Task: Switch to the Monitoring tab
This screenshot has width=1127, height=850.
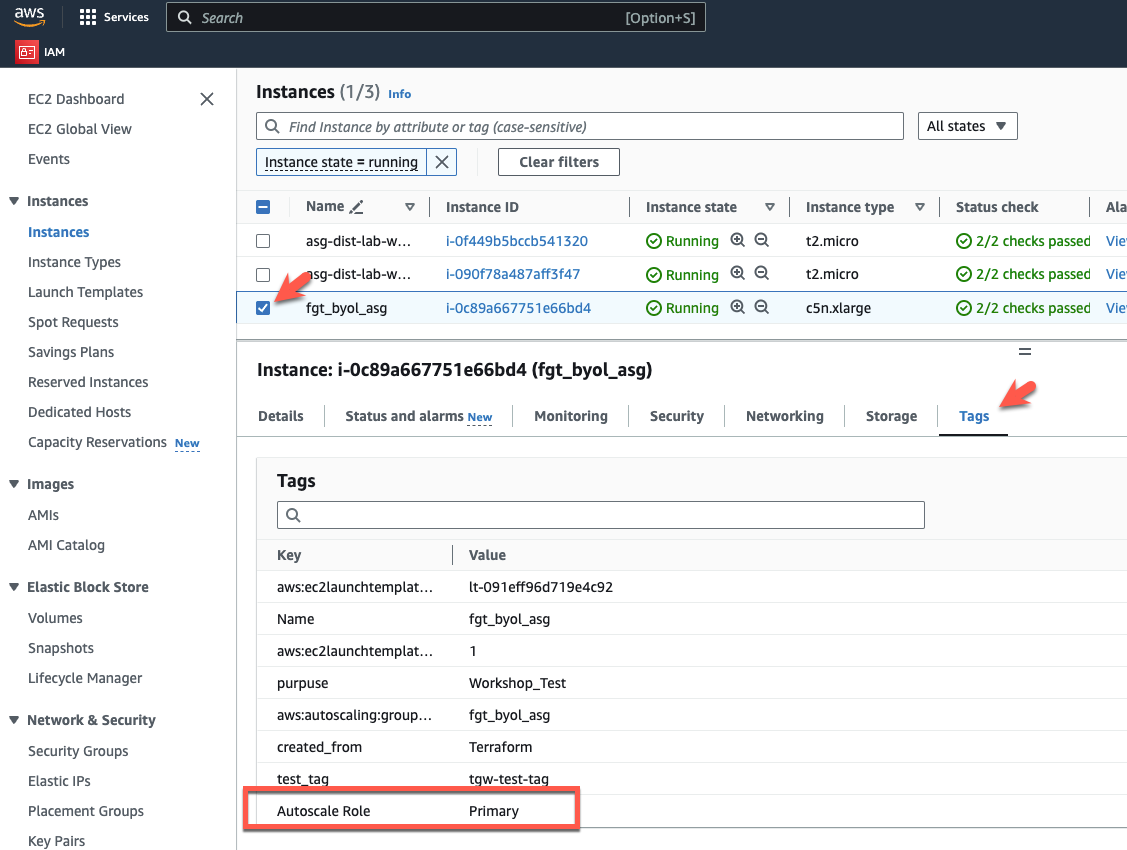Action: click(571, 416)
